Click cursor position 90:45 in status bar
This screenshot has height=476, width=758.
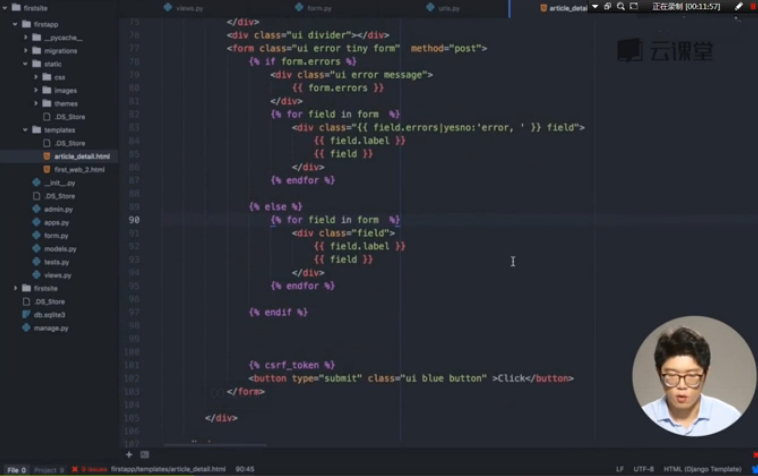click(245, 469)
